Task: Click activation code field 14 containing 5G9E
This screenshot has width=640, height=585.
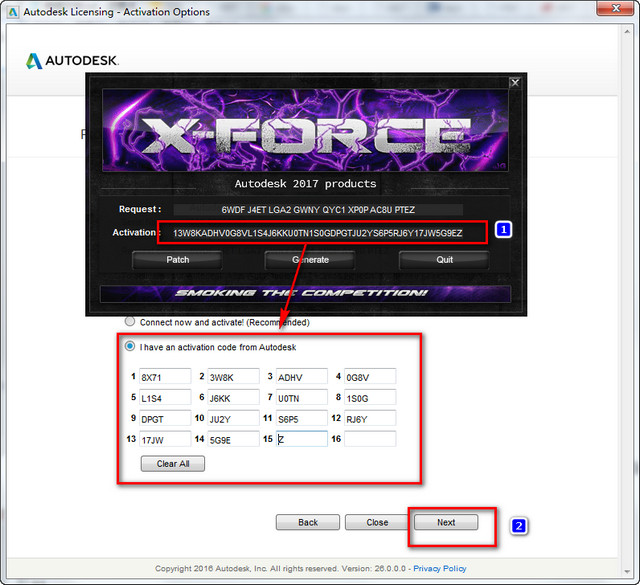Action: tap(233, 439)
